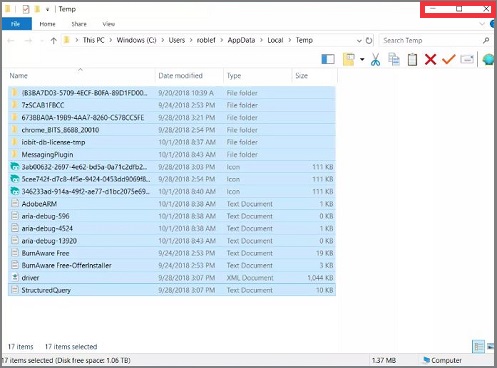Sort by Type column header
Screen dimensions: 497x368
257,76
